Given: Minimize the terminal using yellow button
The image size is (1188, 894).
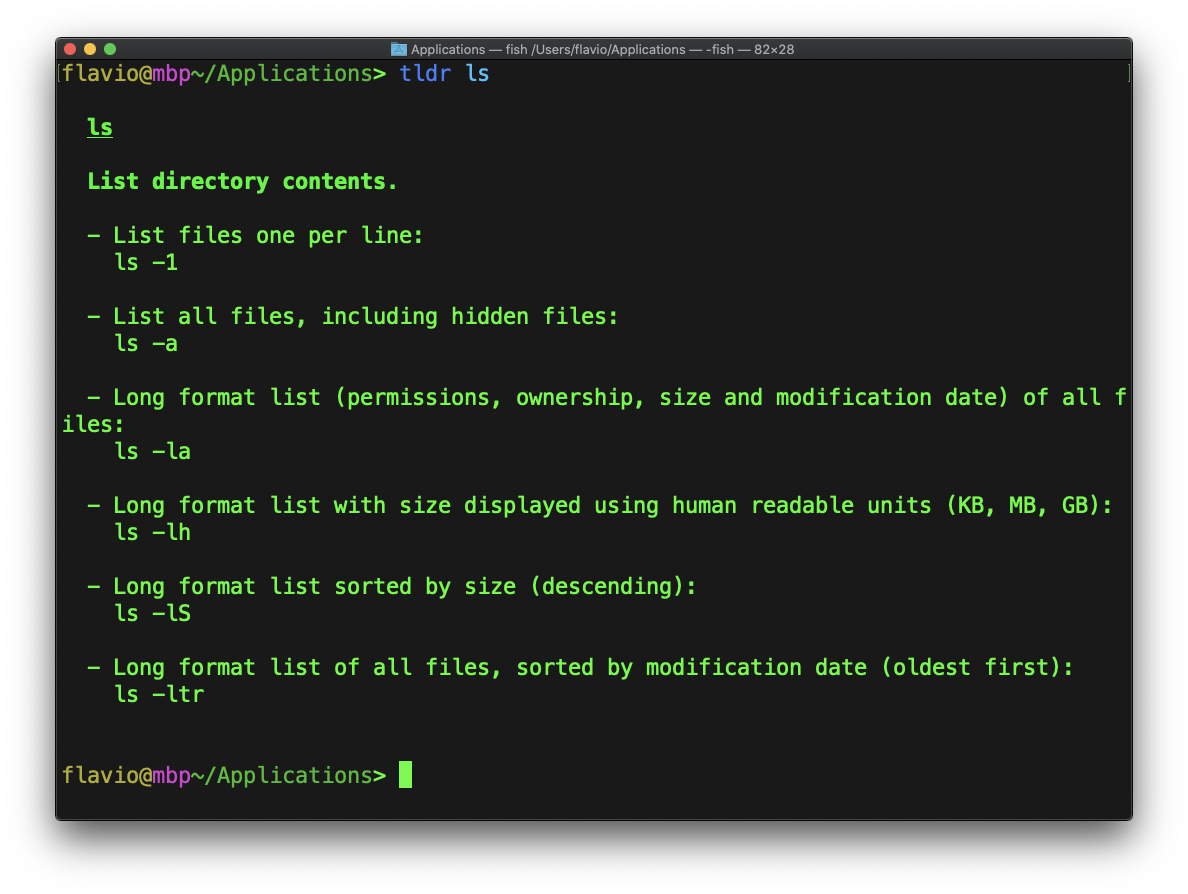Looking at the screenshot, I should (x=90, y=49).
